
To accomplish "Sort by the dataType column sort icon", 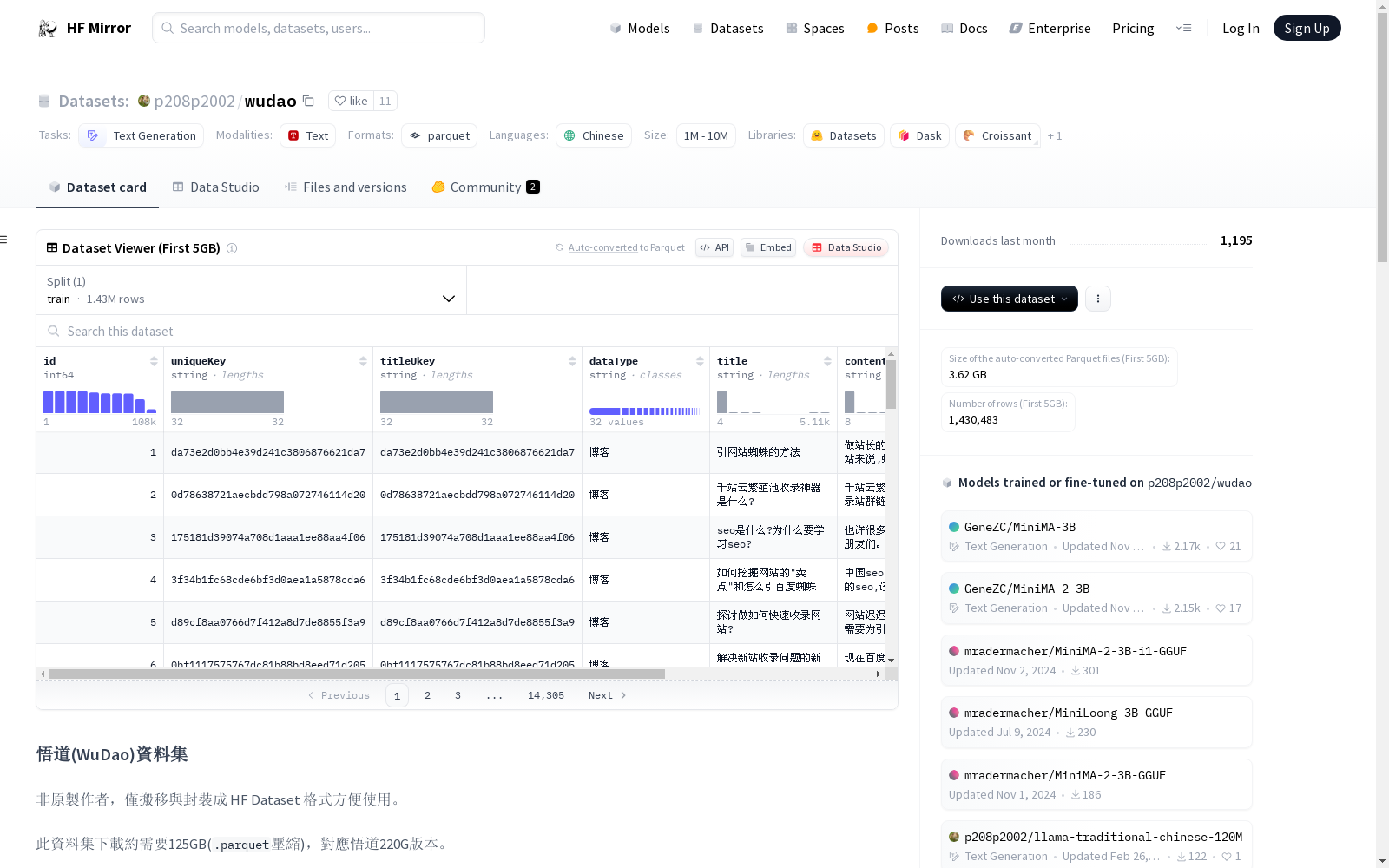I will tap(700, 361).
